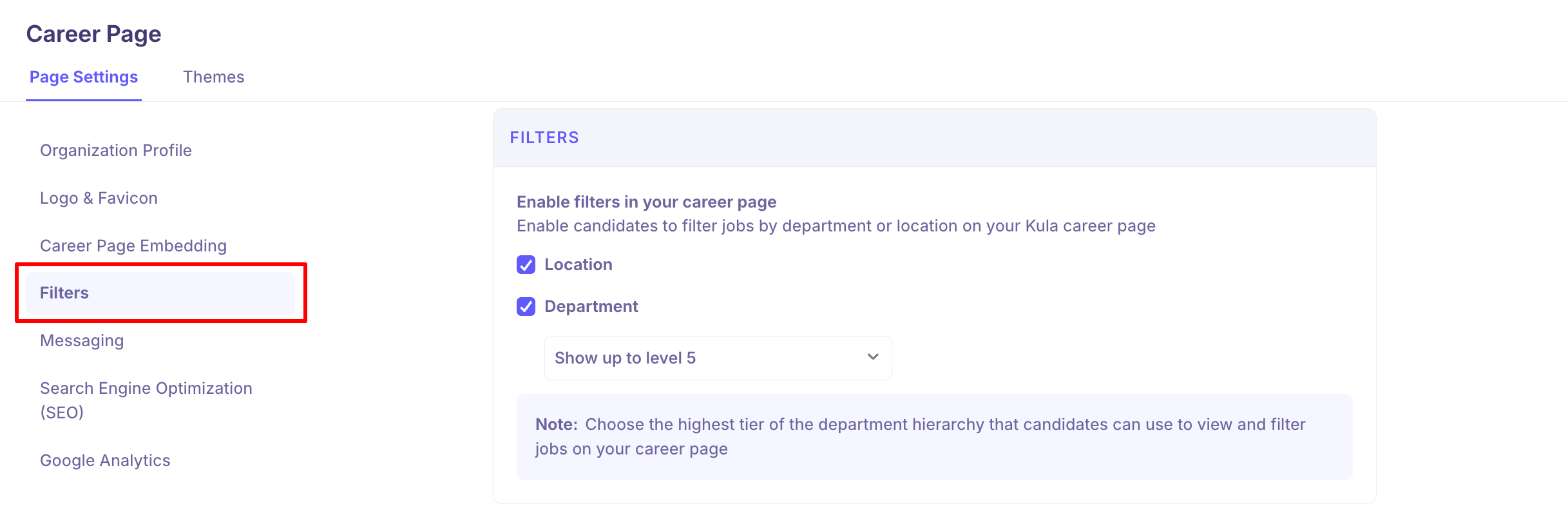Image resolution: width=1568 pixels, height=526 pixels.
Task: Click the 'Enable candidates to filter jobs' description
Action: coord(836,226)
